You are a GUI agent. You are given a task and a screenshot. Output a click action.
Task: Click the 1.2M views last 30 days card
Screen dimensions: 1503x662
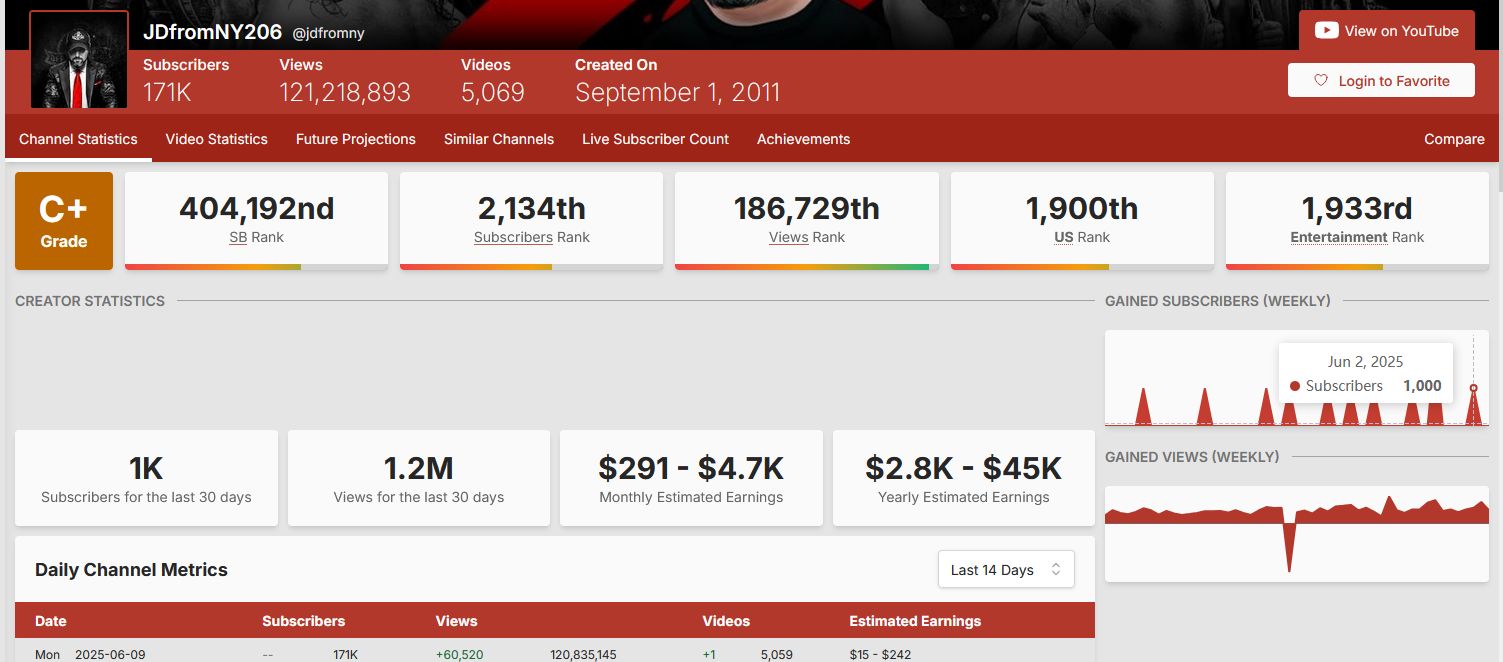(419, 478)
